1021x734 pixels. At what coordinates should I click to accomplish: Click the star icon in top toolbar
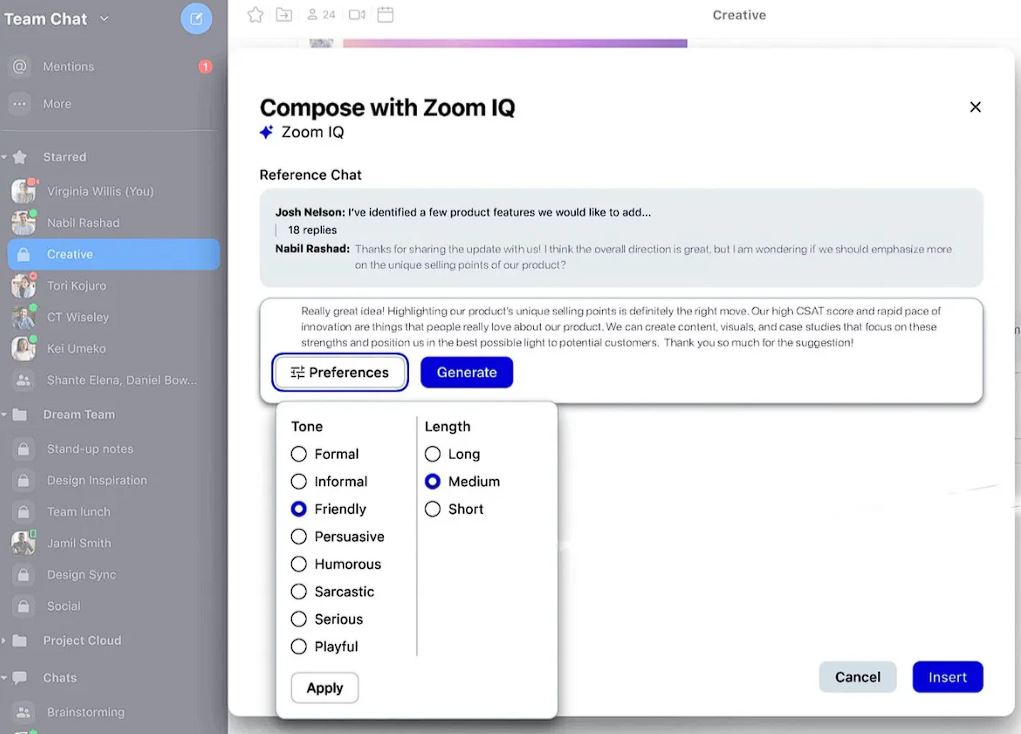pyautogui.click(x=256, y=15)
